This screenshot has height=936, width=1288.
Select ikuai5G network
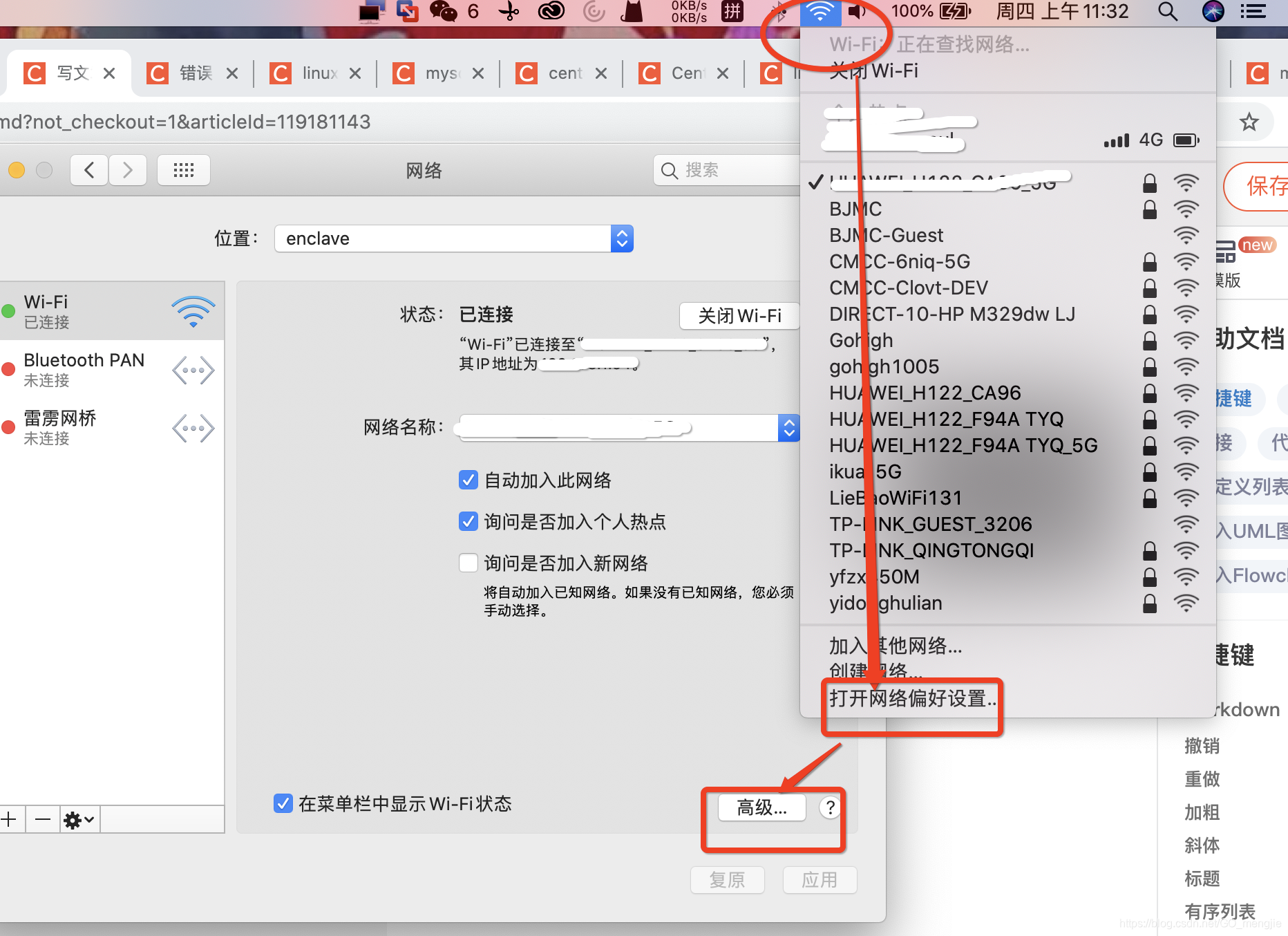(x=1008, y=471)
